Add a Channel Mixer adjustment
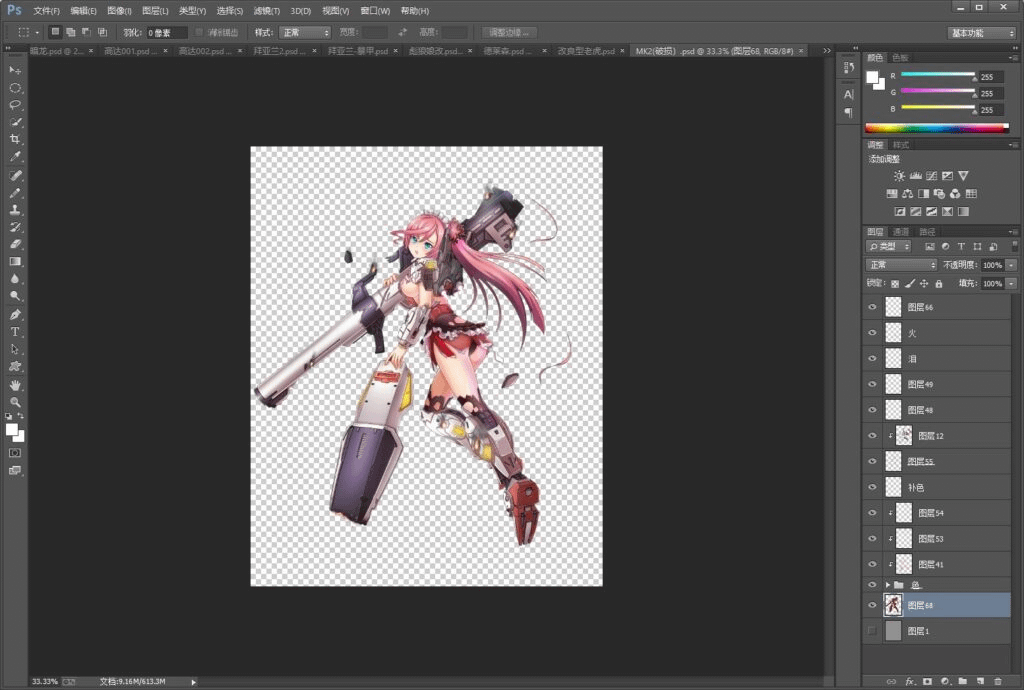Image resolution: width=1024 pixels, height=690 pixels. click(955, 194)
